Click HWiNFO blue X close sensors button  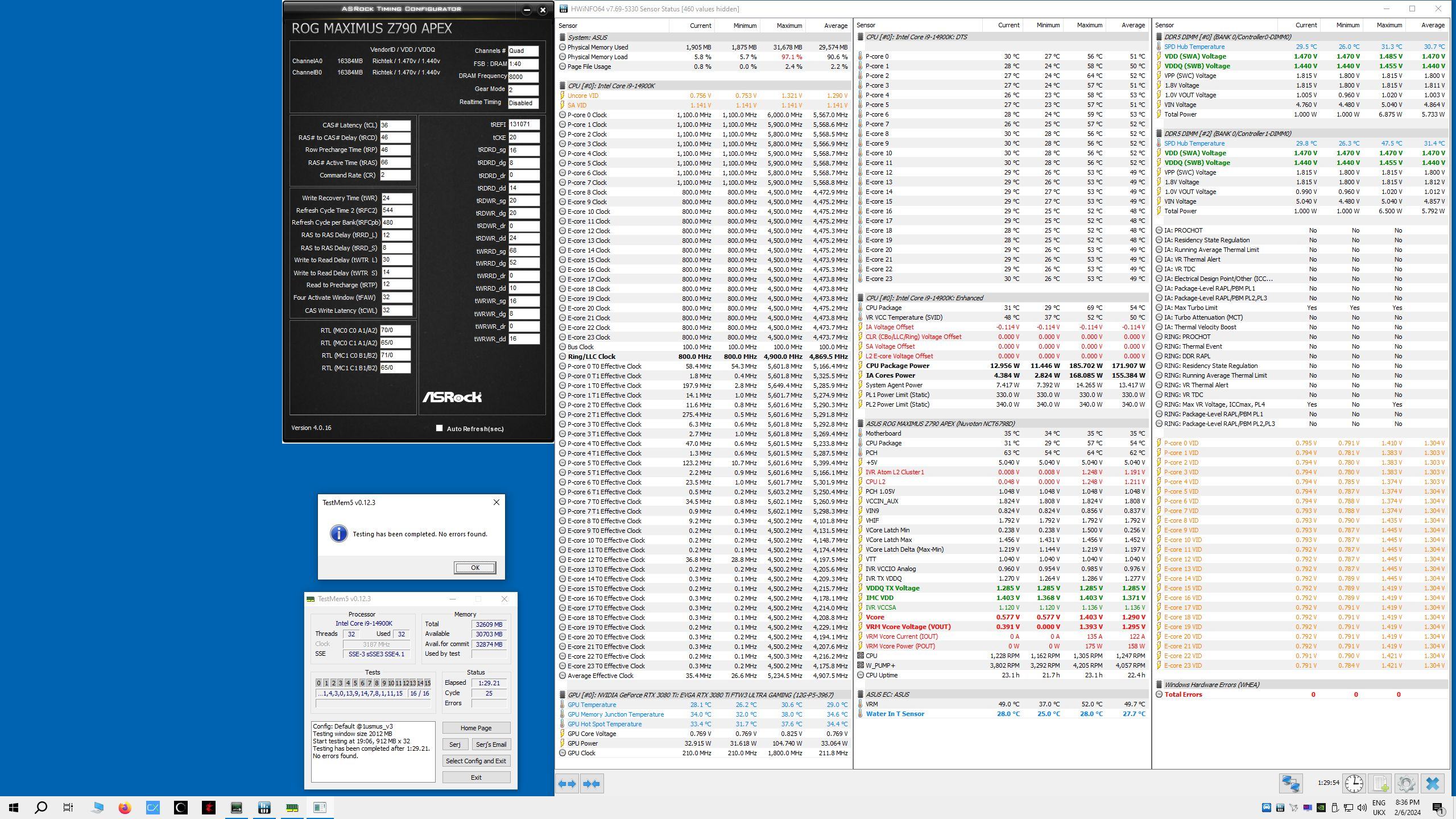coord(1433,784)
